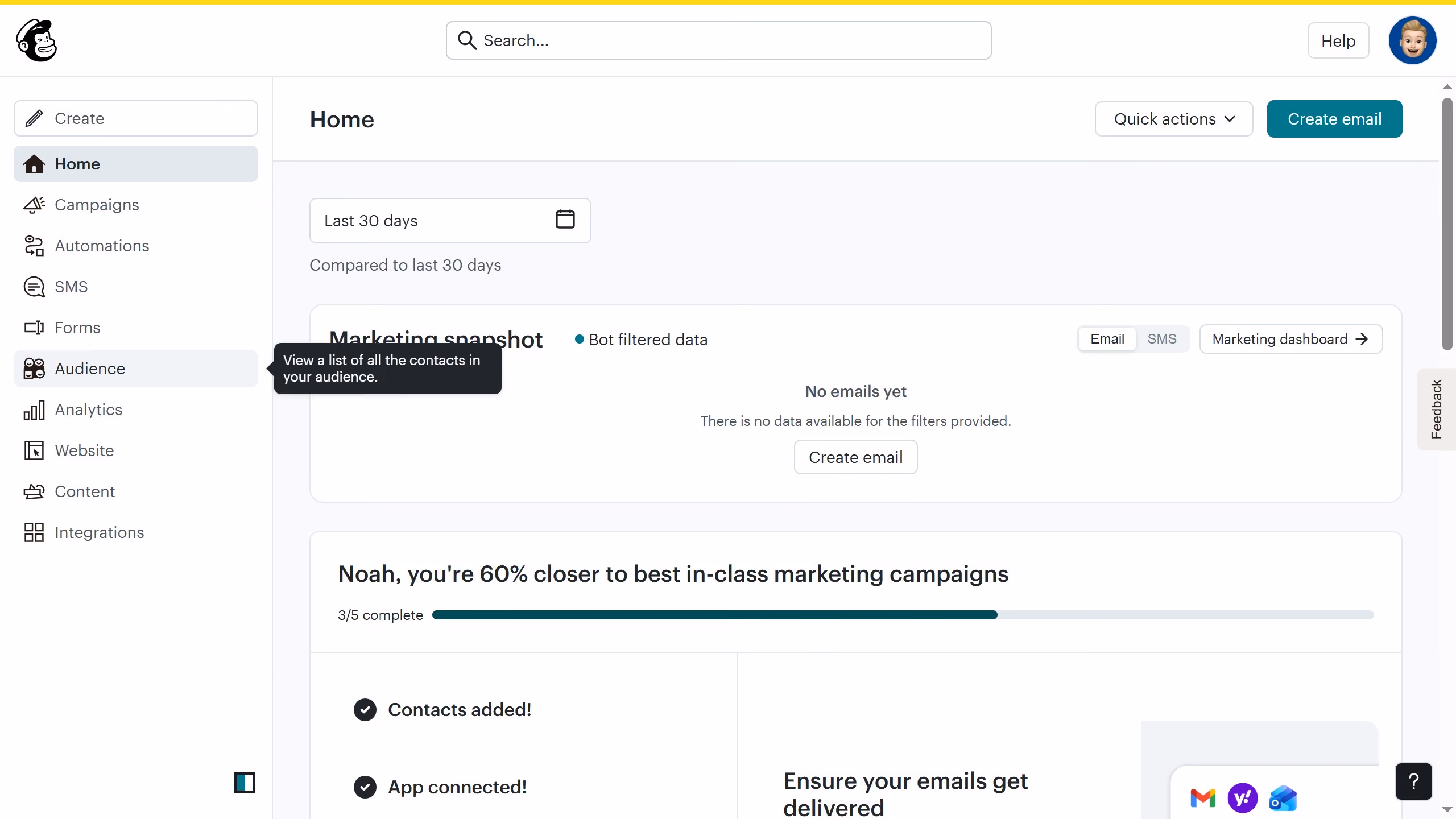The width and height of the screenshot is (1456, 819).
Task: Open Integrations in the sidebar
Action: 135,532
